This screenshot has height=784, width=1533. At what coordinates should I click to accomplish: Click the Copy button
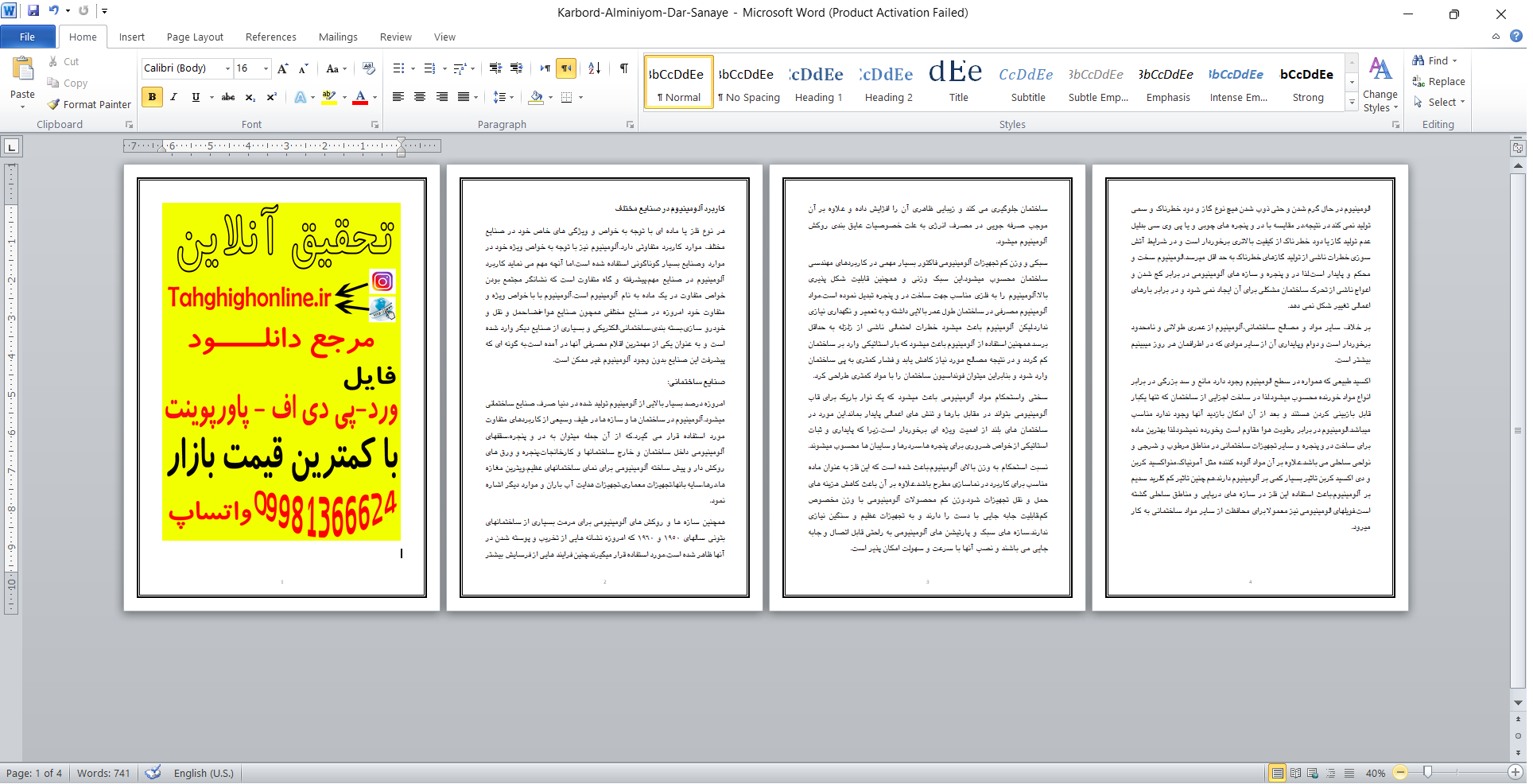[x=67, y=83]
